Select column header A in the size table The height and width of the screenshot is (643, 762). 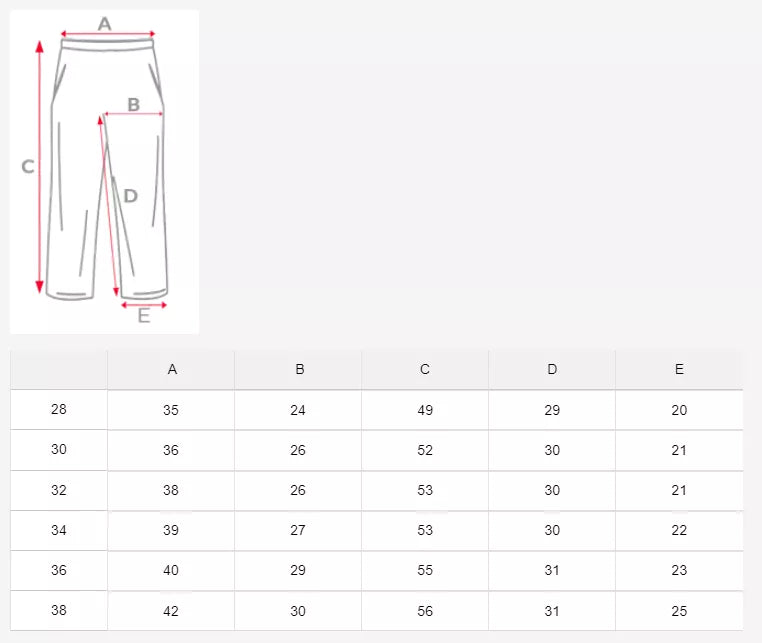172,370
